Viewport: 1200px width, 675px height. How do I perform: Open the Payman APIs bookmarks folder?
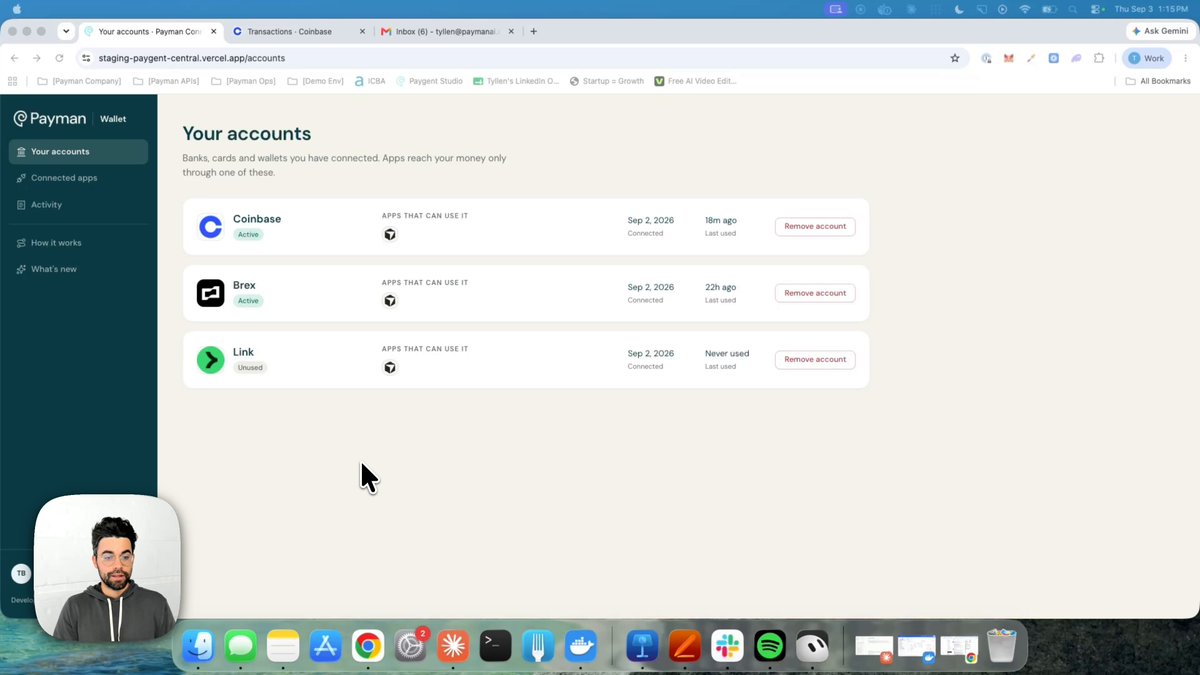click(166, 81)
